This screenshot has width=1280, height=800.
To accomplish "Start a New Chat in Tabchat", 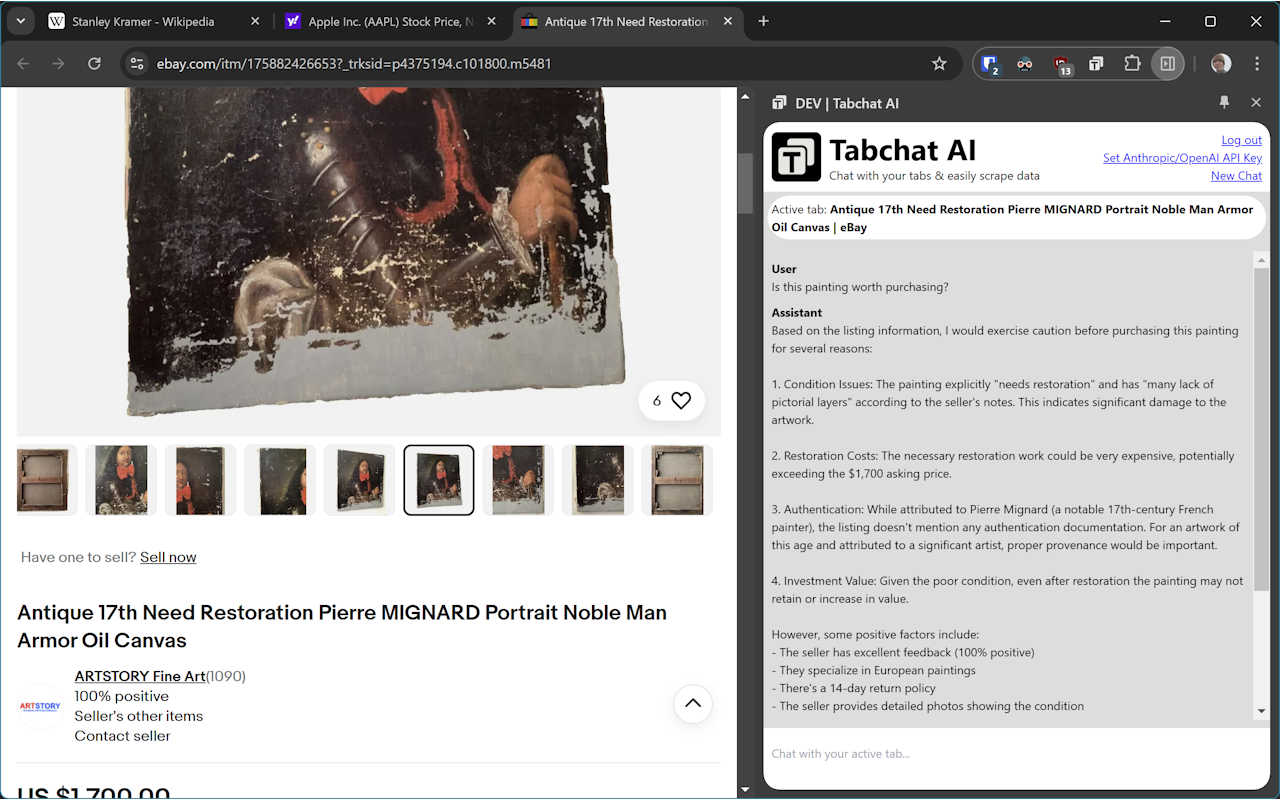I will point(1236,176).
